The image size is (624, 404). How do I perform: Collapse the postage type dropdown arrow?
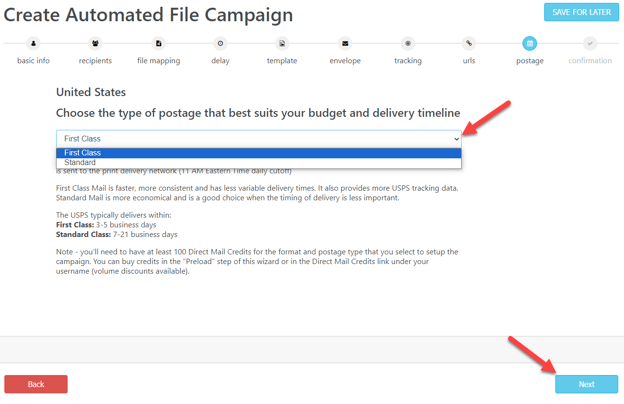pos(456,139)
